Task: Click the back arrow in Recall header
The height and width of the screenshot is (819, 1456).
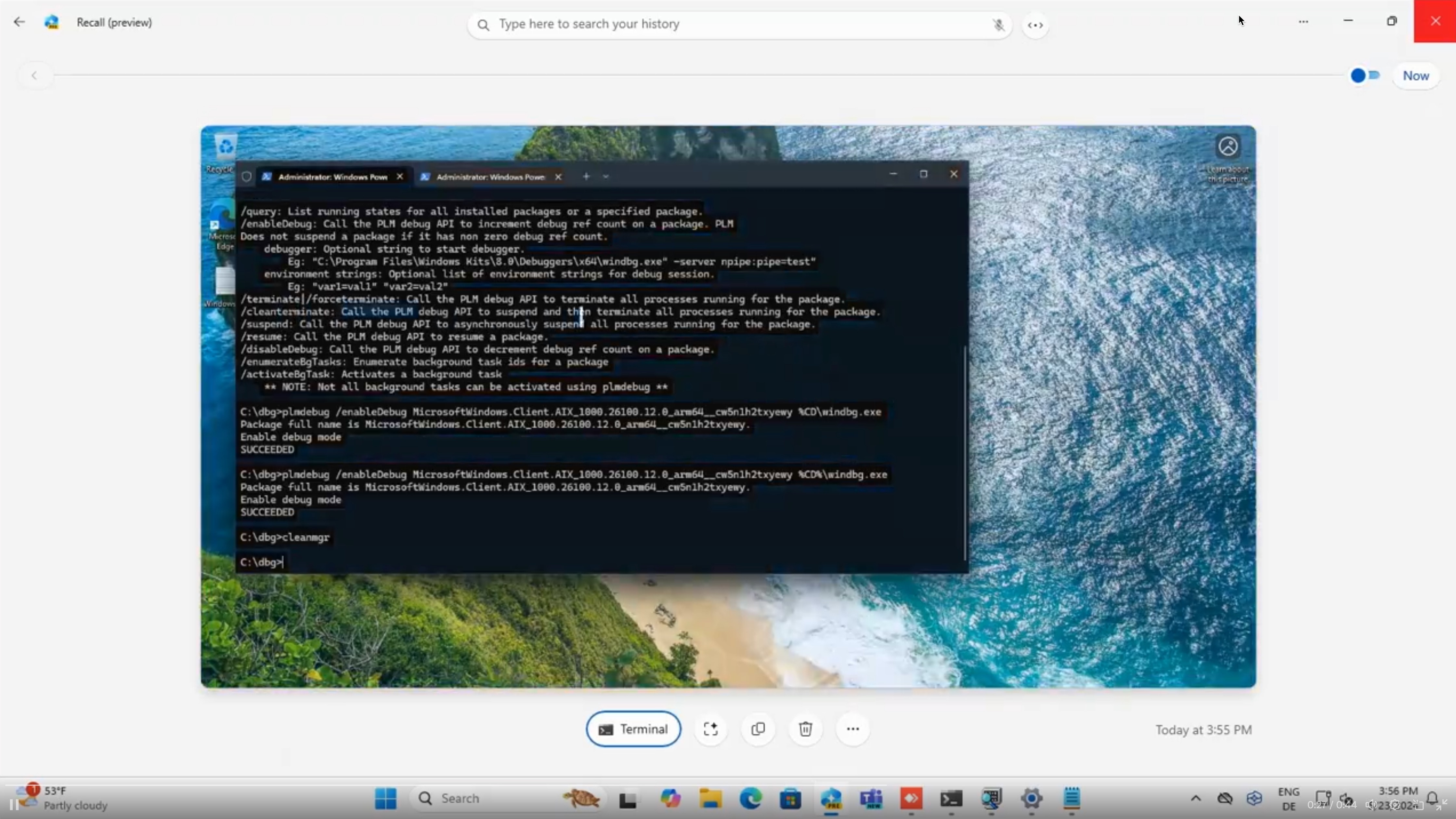Action: tap(19, 22)
